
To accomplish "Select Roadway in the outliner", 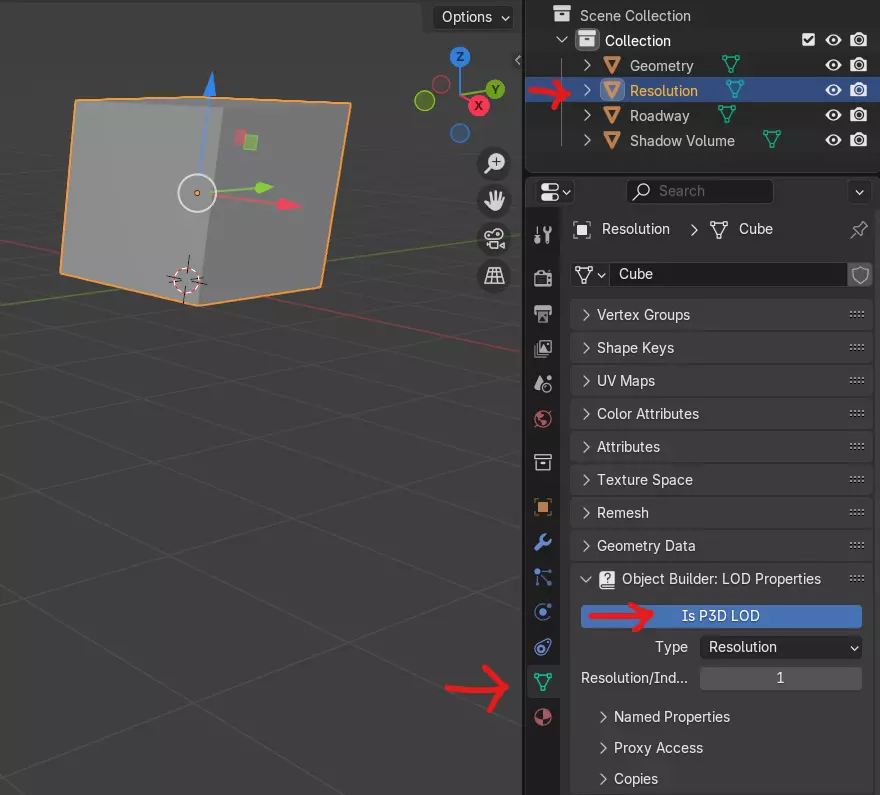I will 659,116.
